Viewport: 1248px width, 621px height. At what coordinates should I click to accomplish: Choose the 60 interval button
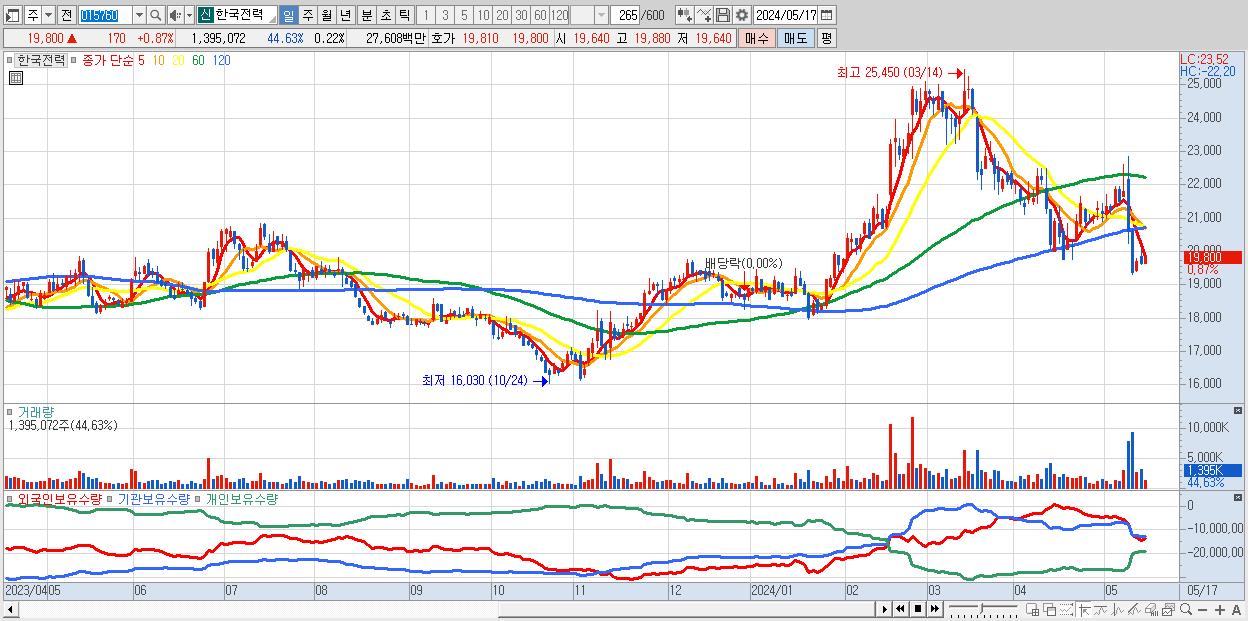coord(540,15)
